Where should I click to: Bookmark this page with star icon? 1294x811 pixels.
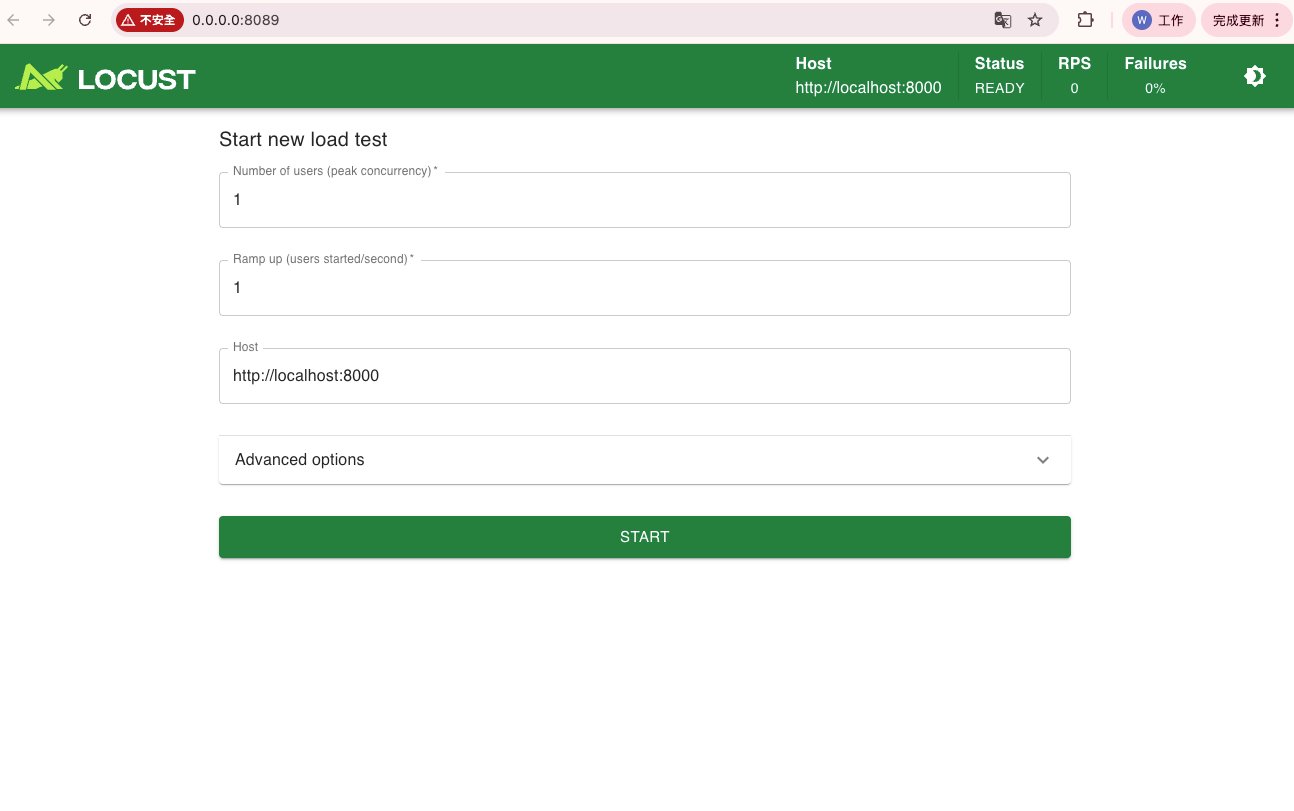pos(1035,20)
